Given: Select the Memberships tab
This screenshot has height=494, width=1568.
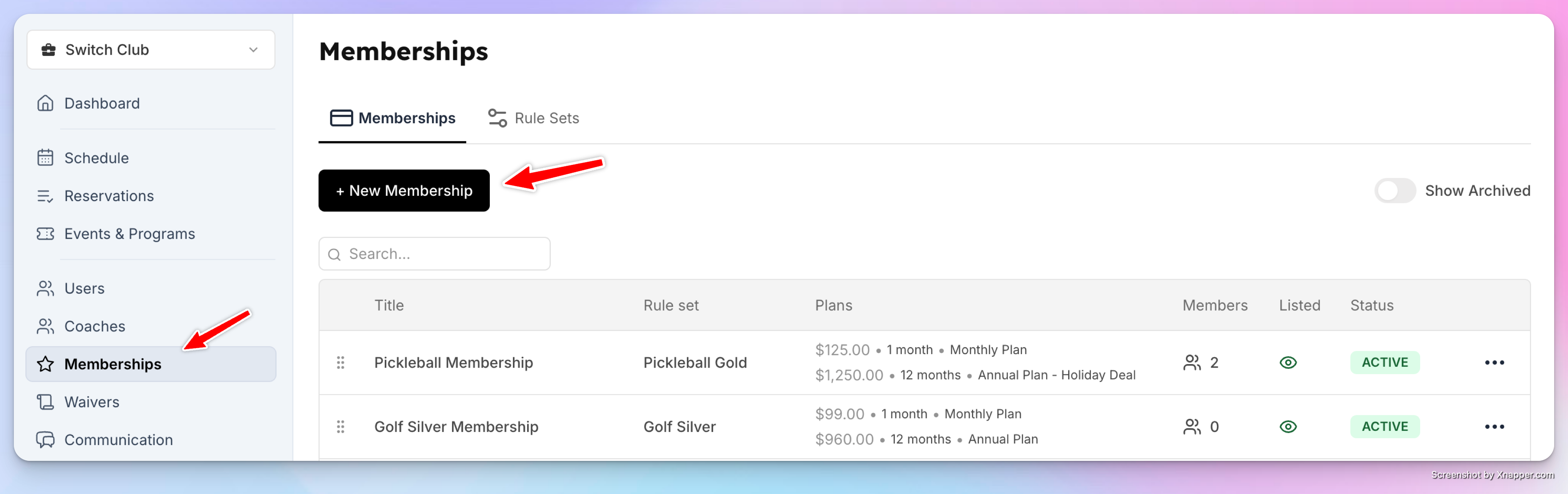Looking at the screenshot, I should [393, 118].
